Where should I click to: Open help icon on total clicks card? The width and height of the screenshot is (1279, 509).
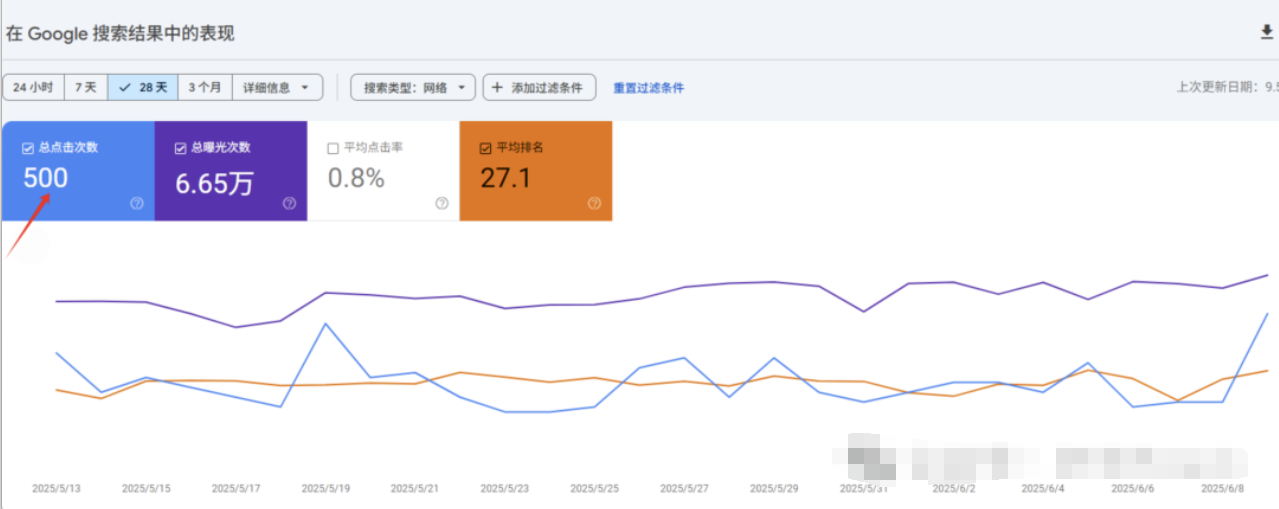pyautogui.click(x=137, y=203)
